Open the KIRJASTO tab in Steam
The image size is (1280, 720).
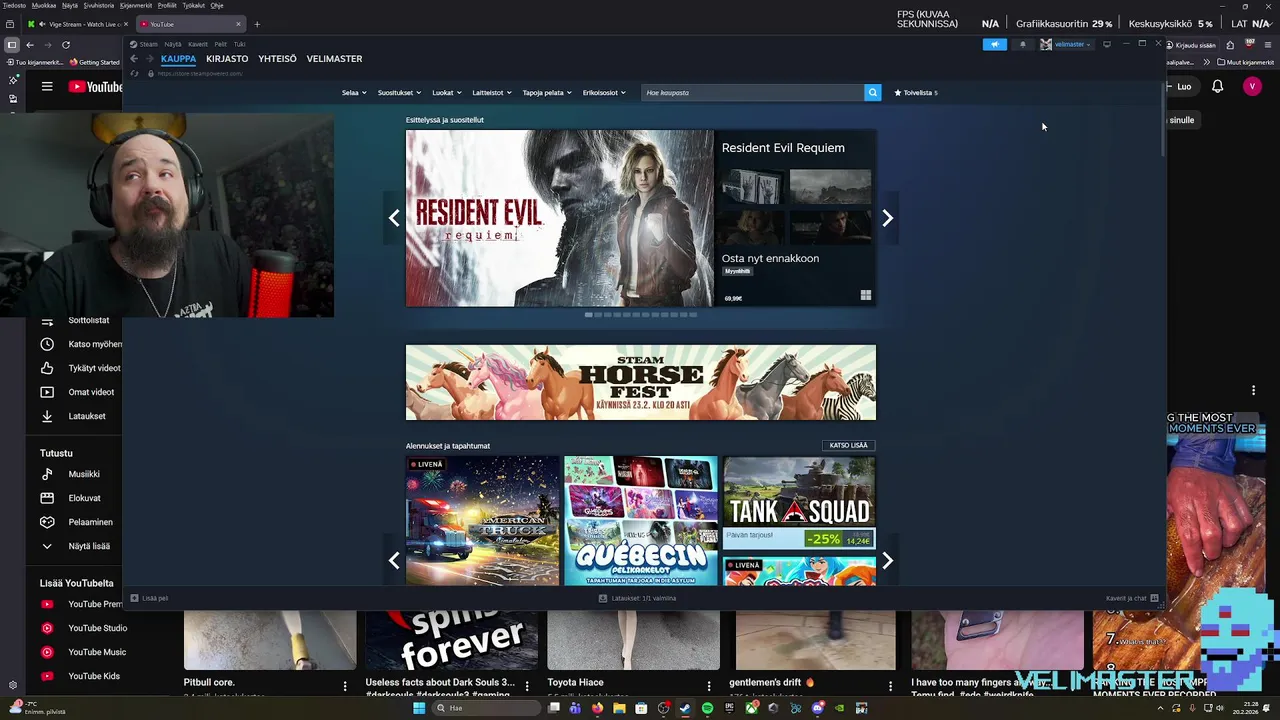click(227, 59)
